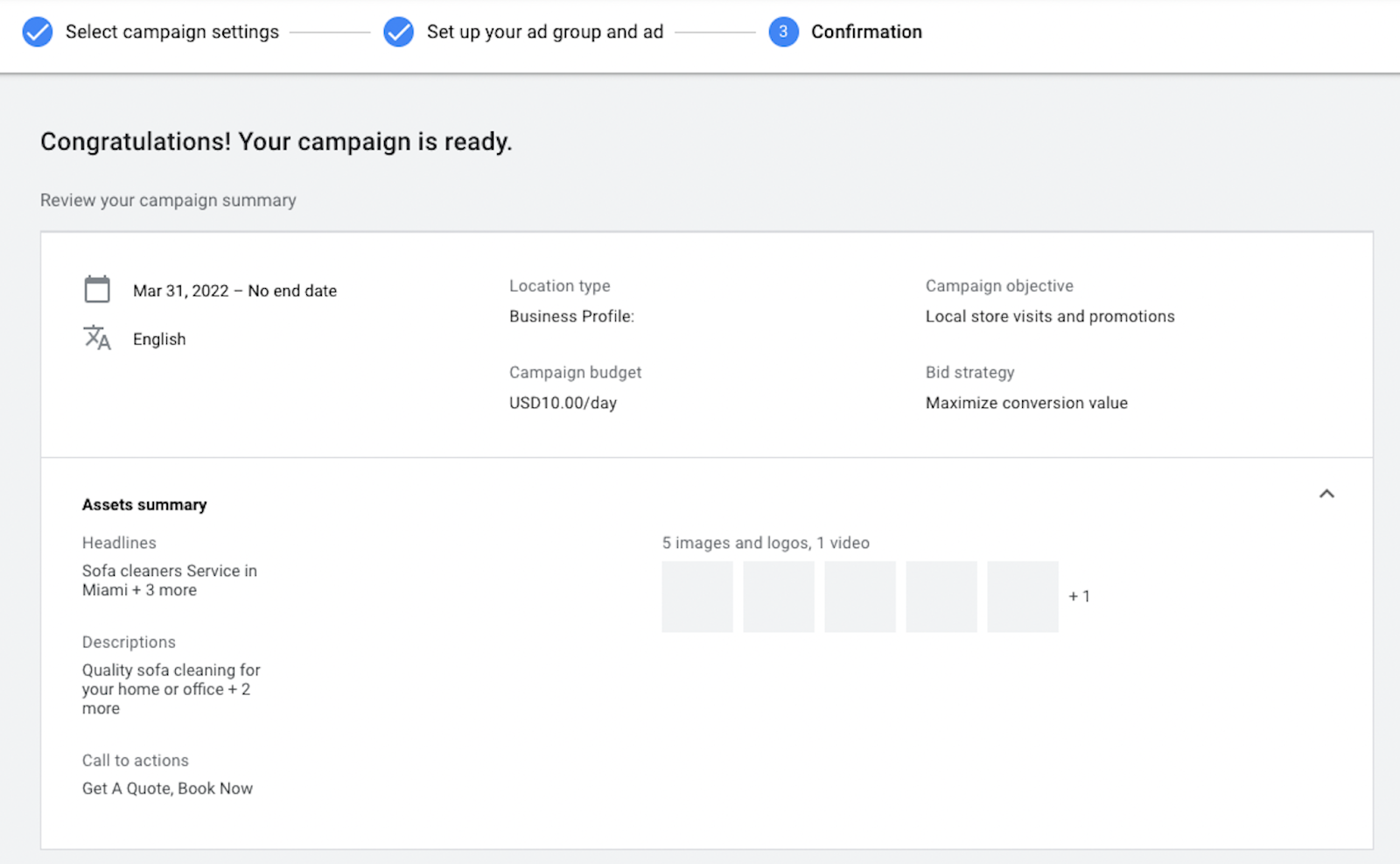
Task: Go to Set up your ad group step
Action: (544, 32)
